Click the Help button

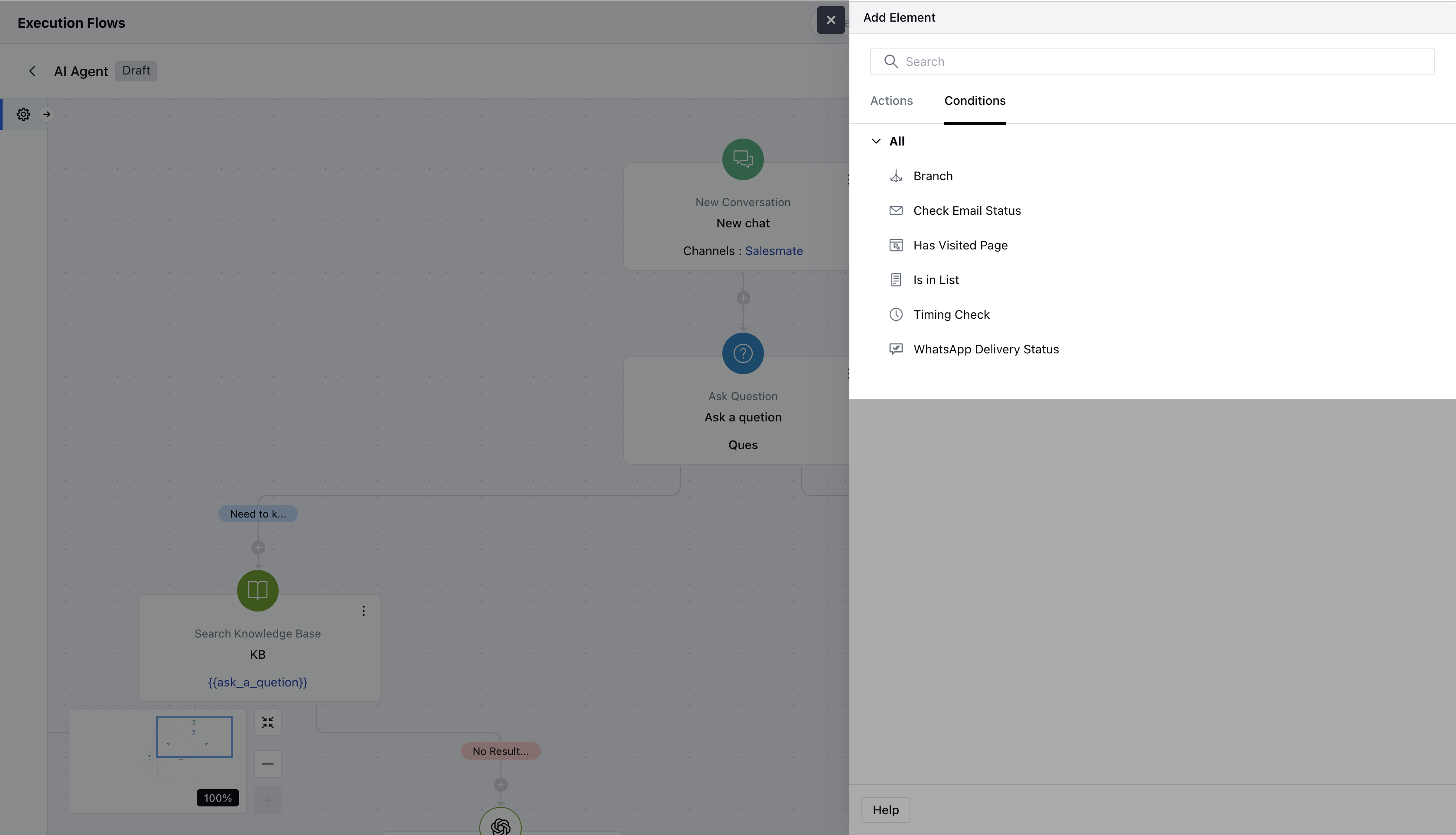click(x=885, y=810)
